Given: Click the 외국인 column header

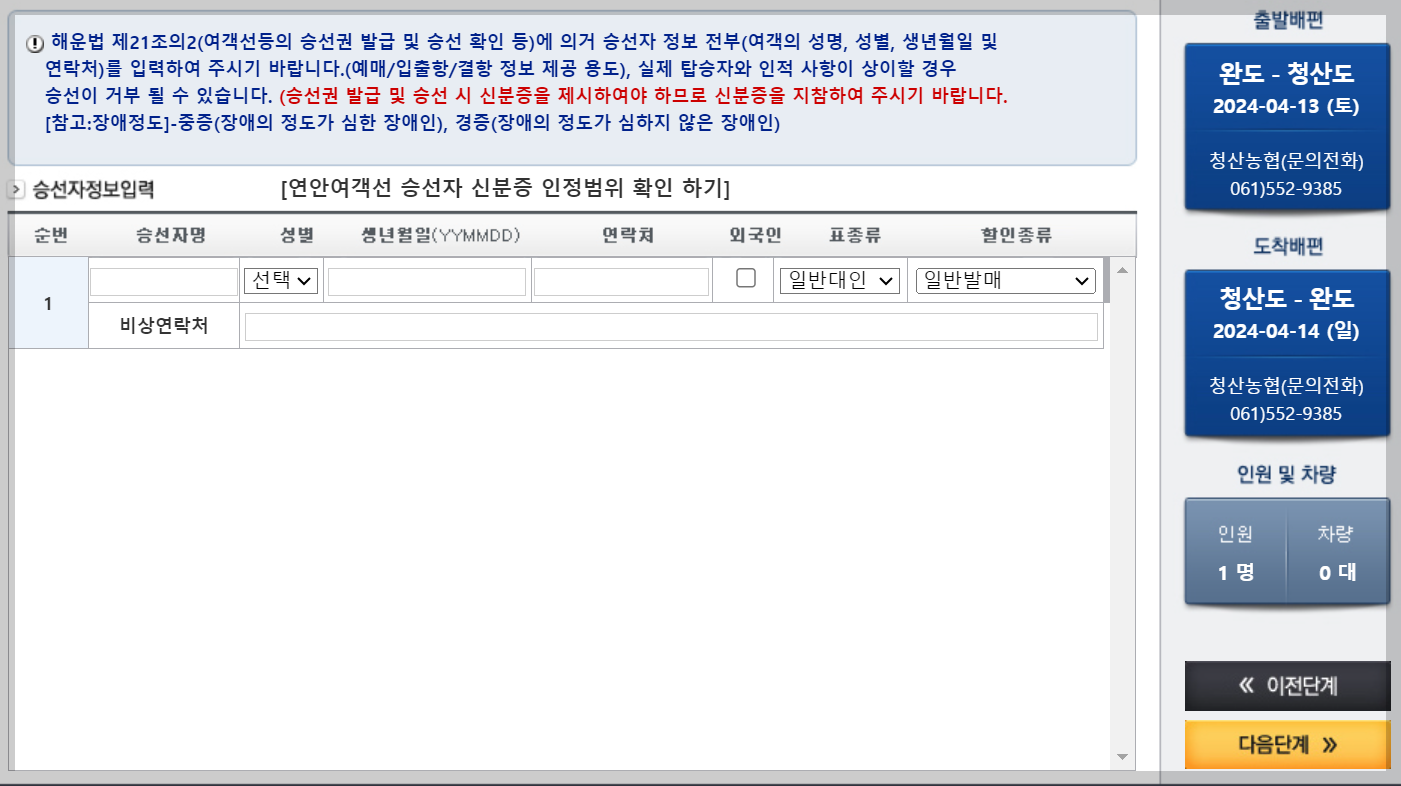Looking at the screenshot, I should (755, 236).
